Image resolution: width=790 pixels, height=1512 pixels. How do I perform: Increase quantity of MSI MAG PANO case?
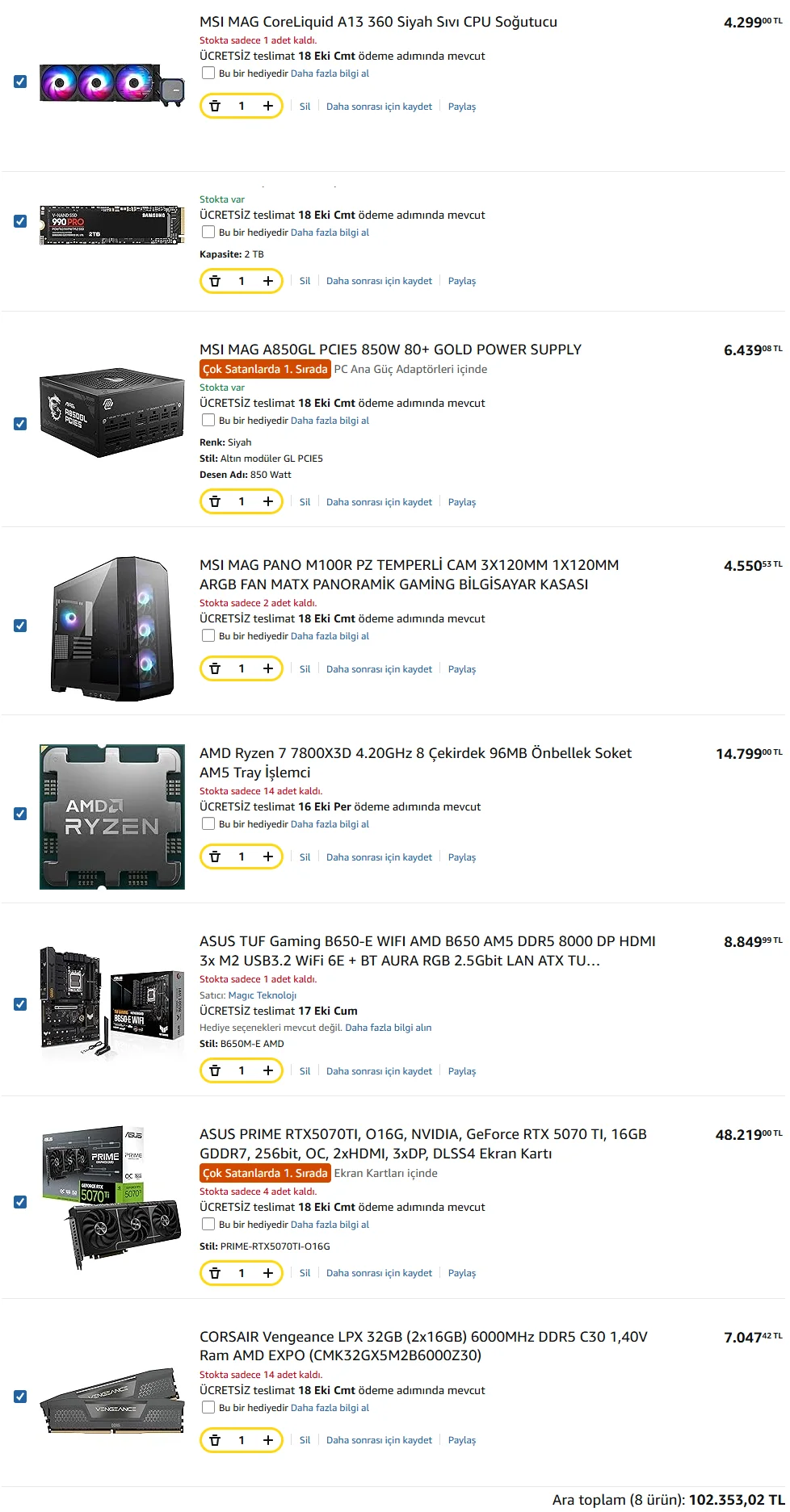pyautogui.click(x=268, y=668)
